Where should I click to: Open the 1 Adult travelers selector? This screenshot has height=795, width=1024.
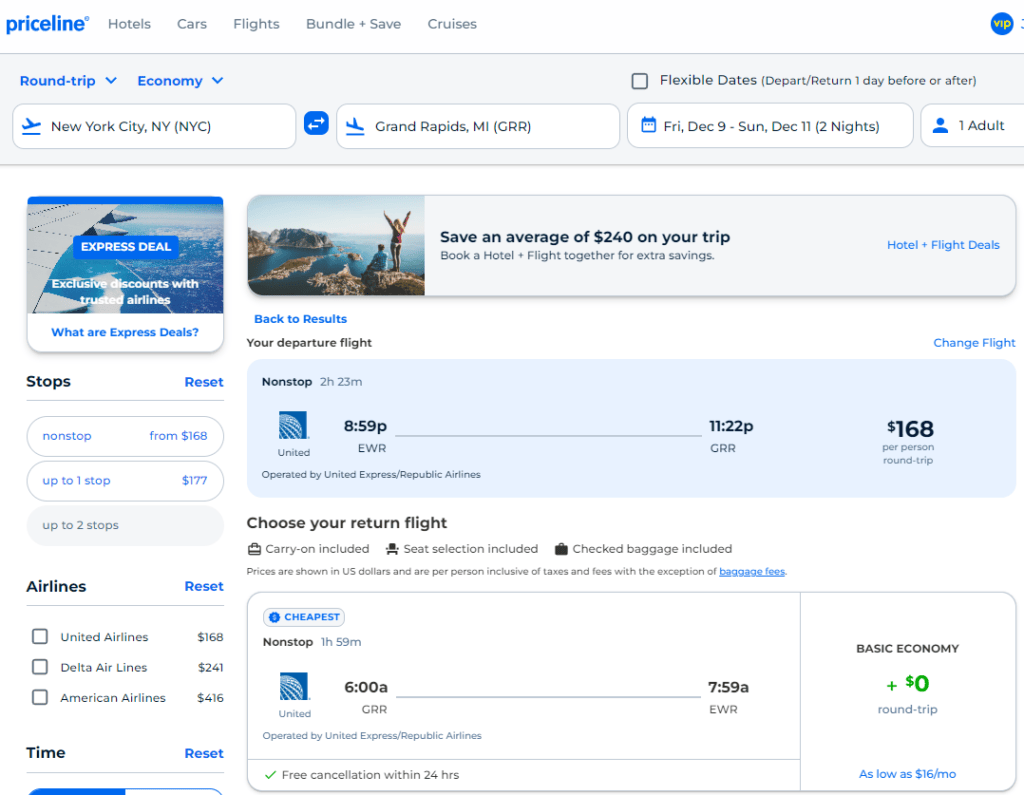[972, 125]
